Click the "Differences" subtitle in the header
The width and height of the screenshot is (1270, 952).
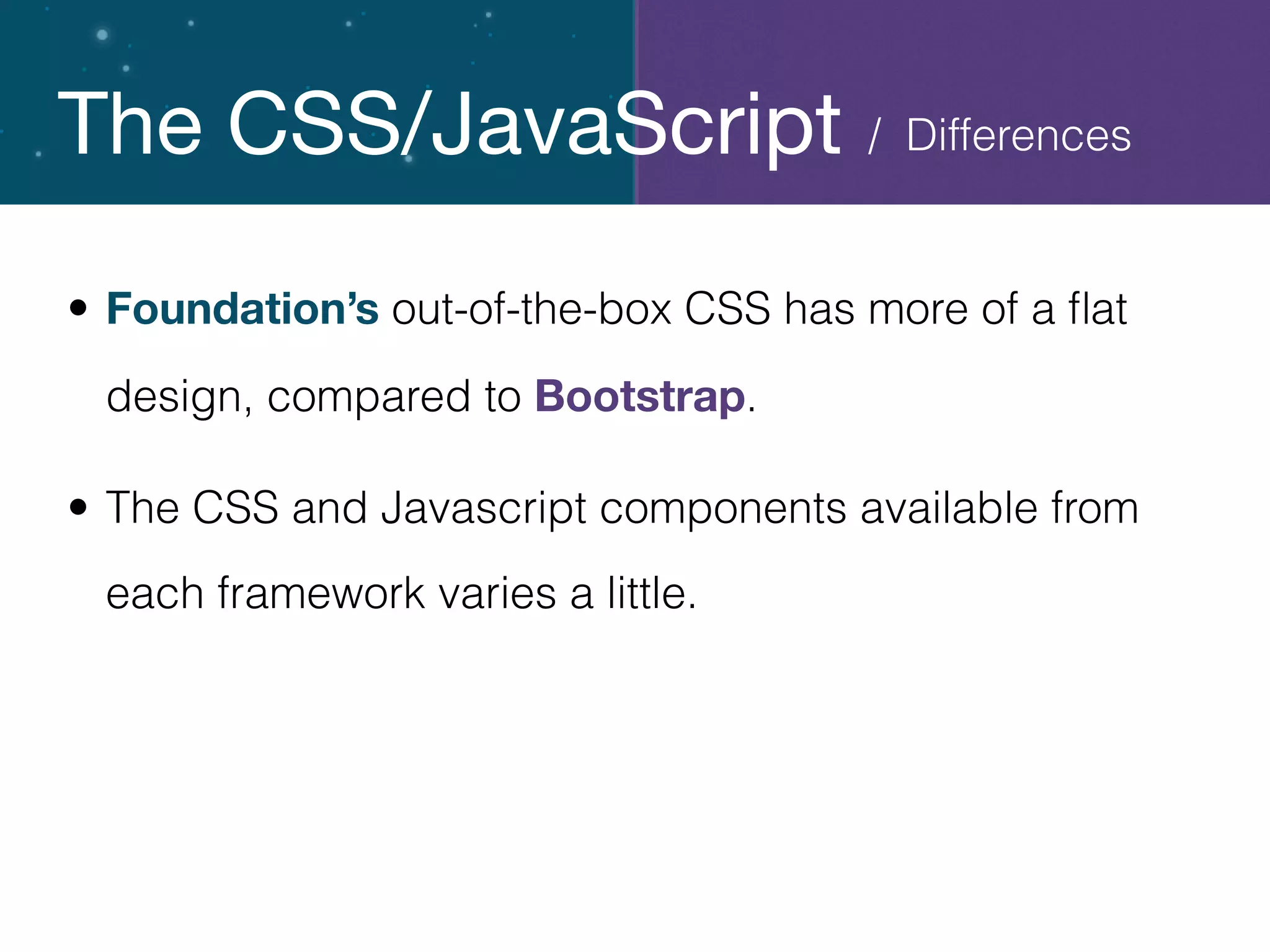tap(1018, 136)
